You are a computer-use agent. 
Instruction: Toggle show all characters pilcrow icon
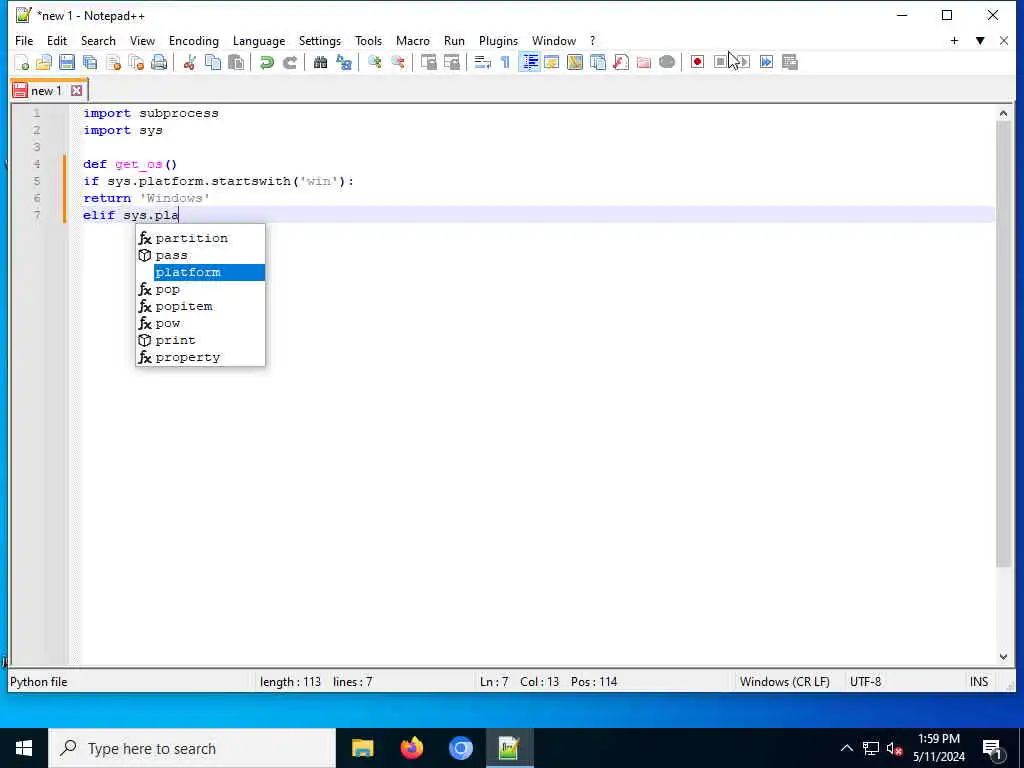(505, 62)
